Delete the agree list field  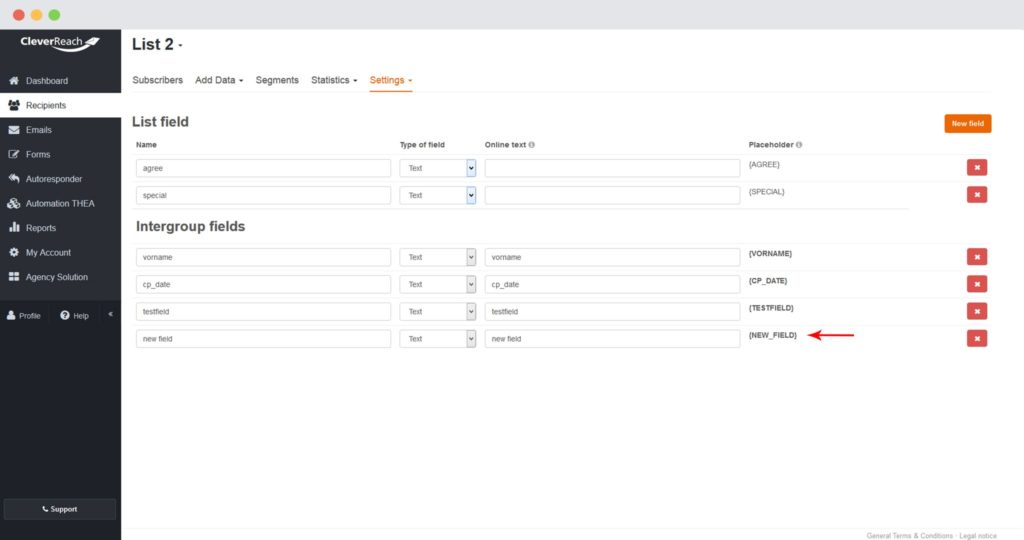977,168
